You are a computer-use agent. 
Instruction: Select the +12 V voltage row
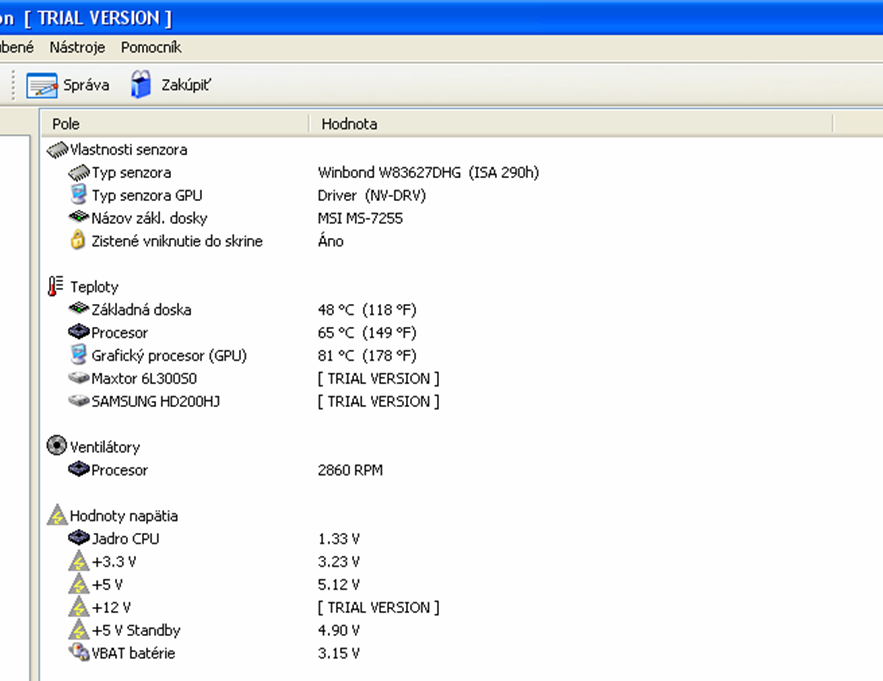[x=111, y=607]
